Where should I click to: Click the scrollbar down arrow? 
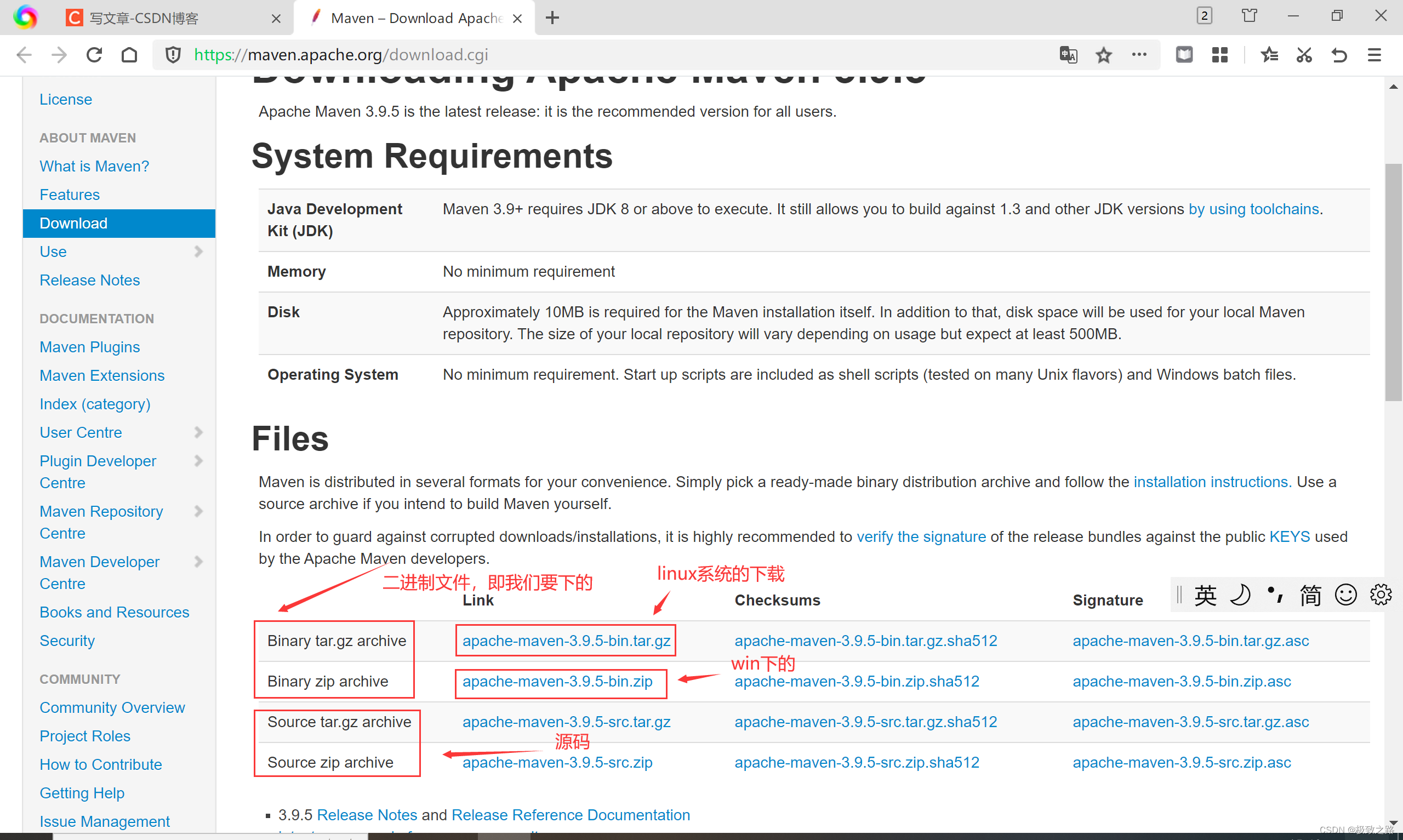point(1393,822)
